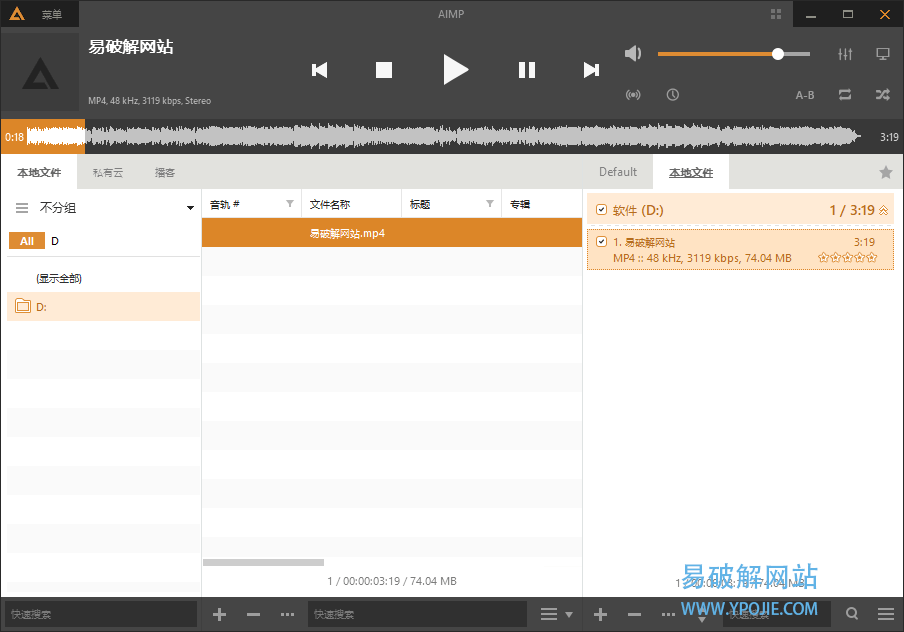Viewport: 904px width, 632px height.
Task: Select the All filter button
Action: point(27,241)
